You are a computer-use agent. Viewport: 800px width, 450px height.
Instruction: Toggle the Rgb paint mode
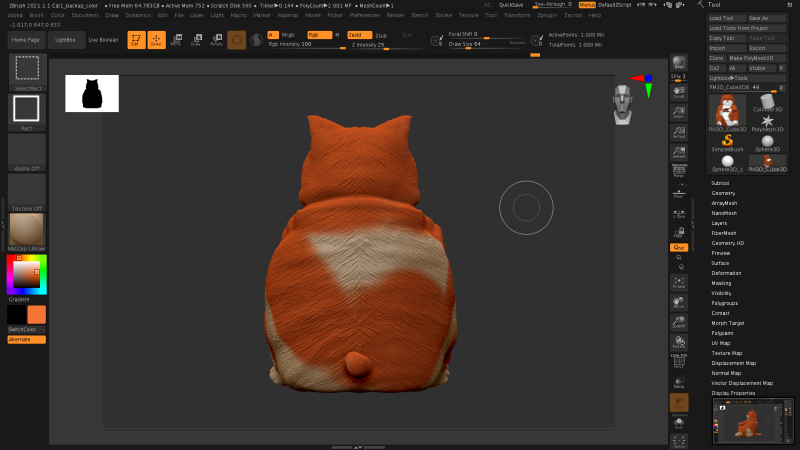tap(318, 35)
